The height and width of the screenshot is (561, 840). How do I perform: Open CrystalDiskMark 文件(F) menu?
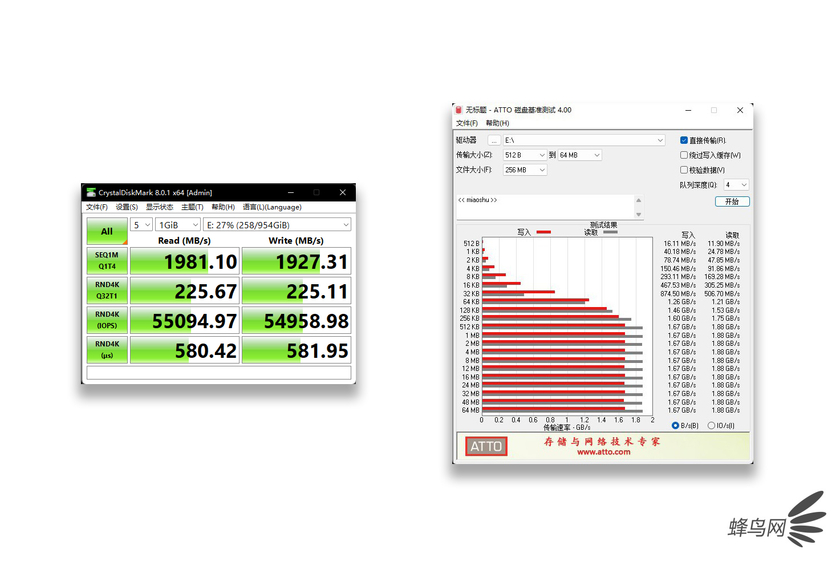96,207
